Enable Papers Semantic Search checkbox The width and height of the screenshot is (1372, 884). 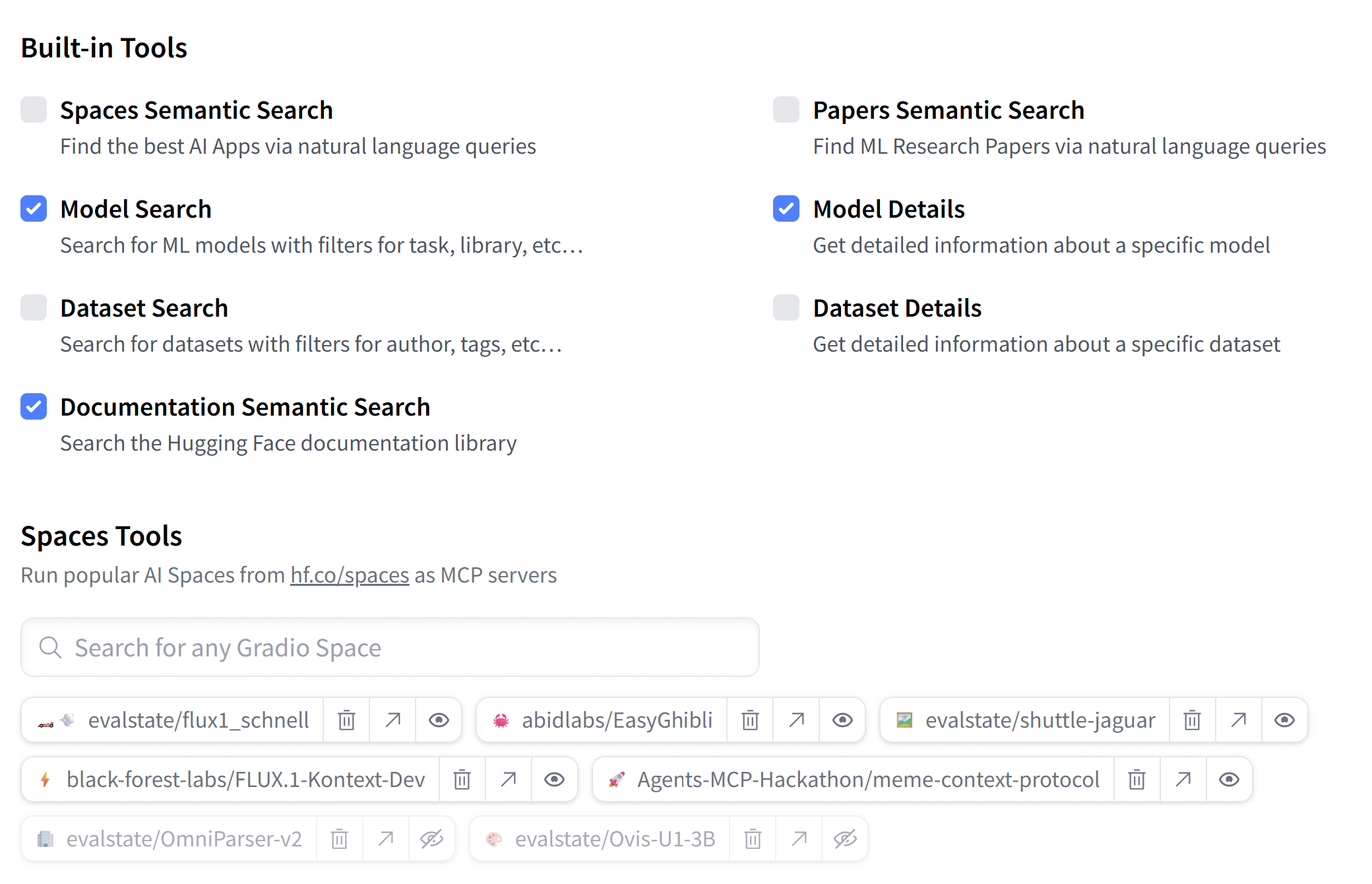[786, 110]
